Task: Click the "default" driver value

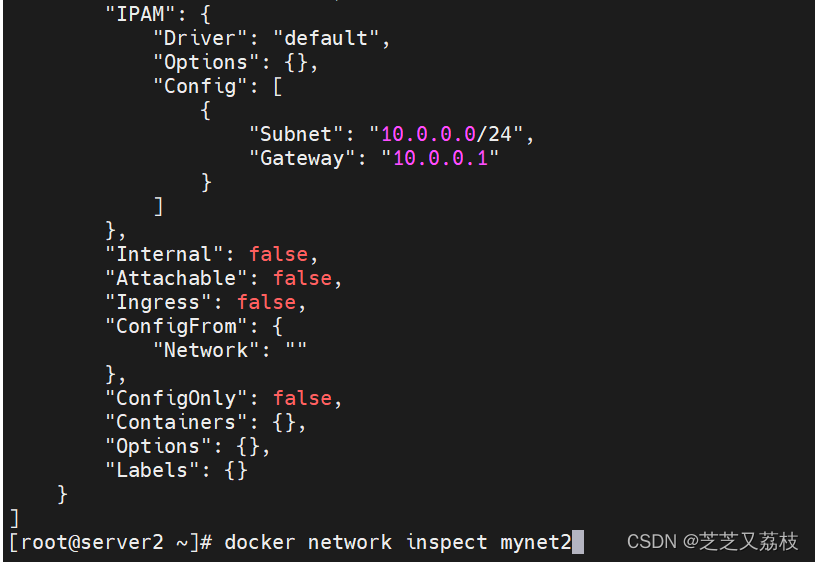Action: tap(325, 39)
